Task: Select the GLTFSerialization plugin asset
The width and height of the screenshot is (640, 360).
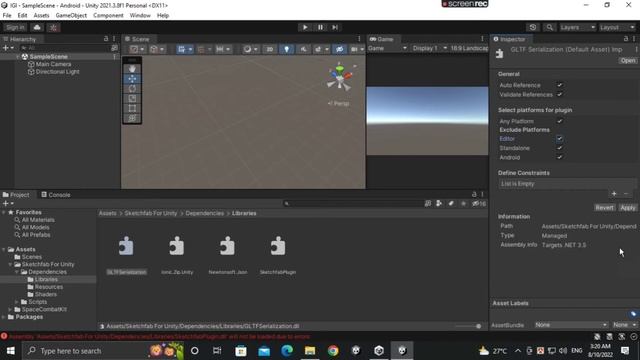Action: pos(126,254)
